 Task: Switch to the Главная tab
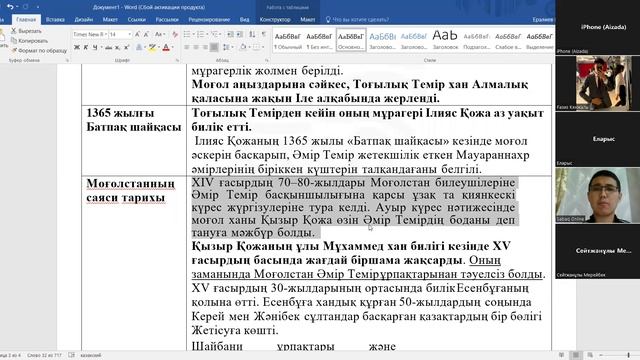click(26, 19)
